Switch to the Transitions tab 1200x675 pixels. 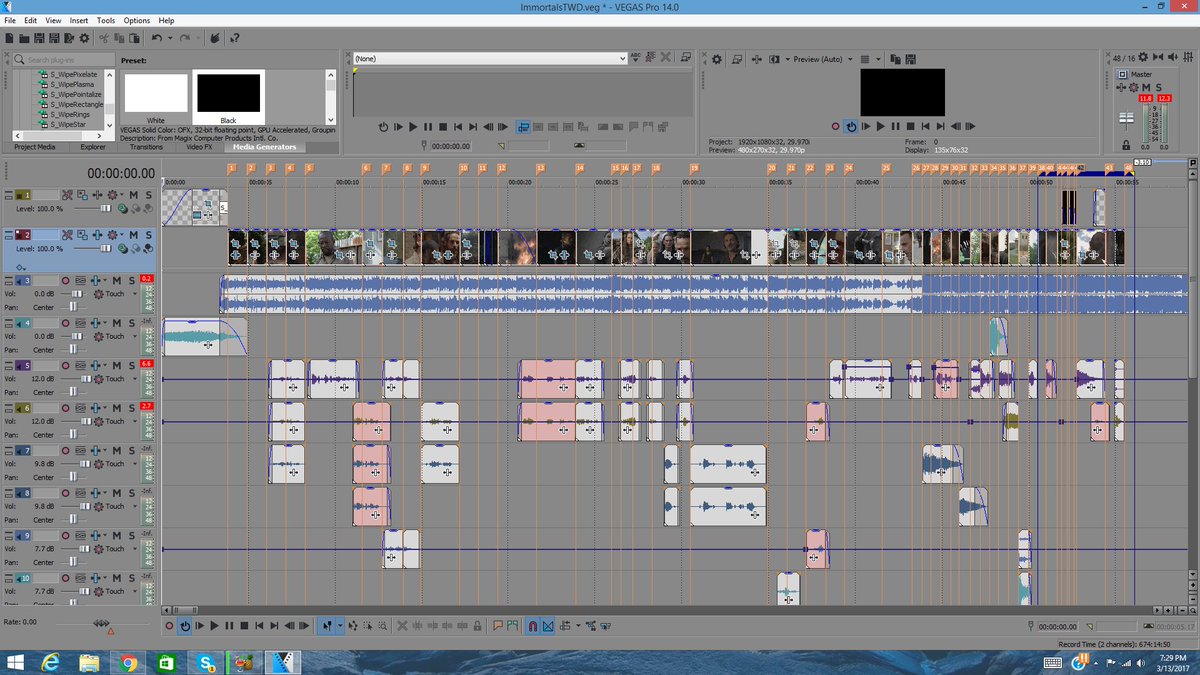click(x=146, y=147)
